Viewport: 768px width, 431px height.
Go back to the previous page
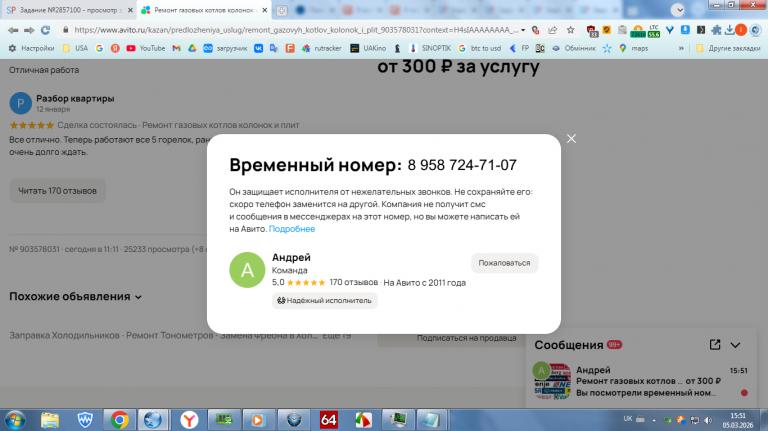(x=13, y=30)
